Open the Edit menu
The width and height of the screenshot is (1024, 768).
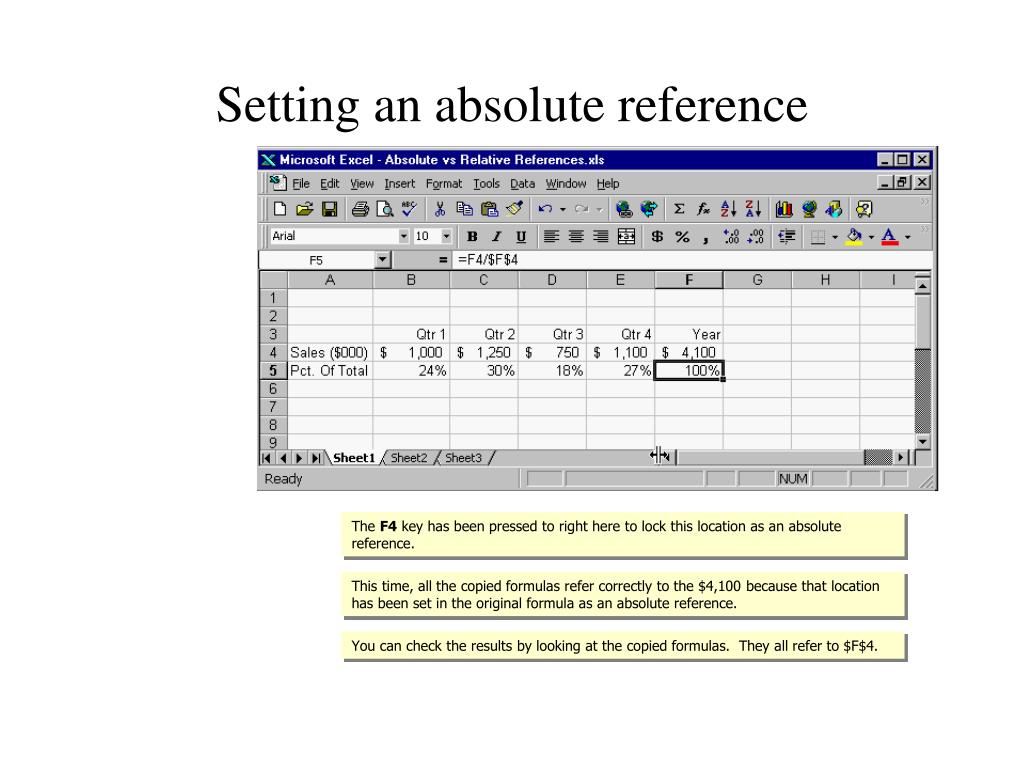coord(329,184)
